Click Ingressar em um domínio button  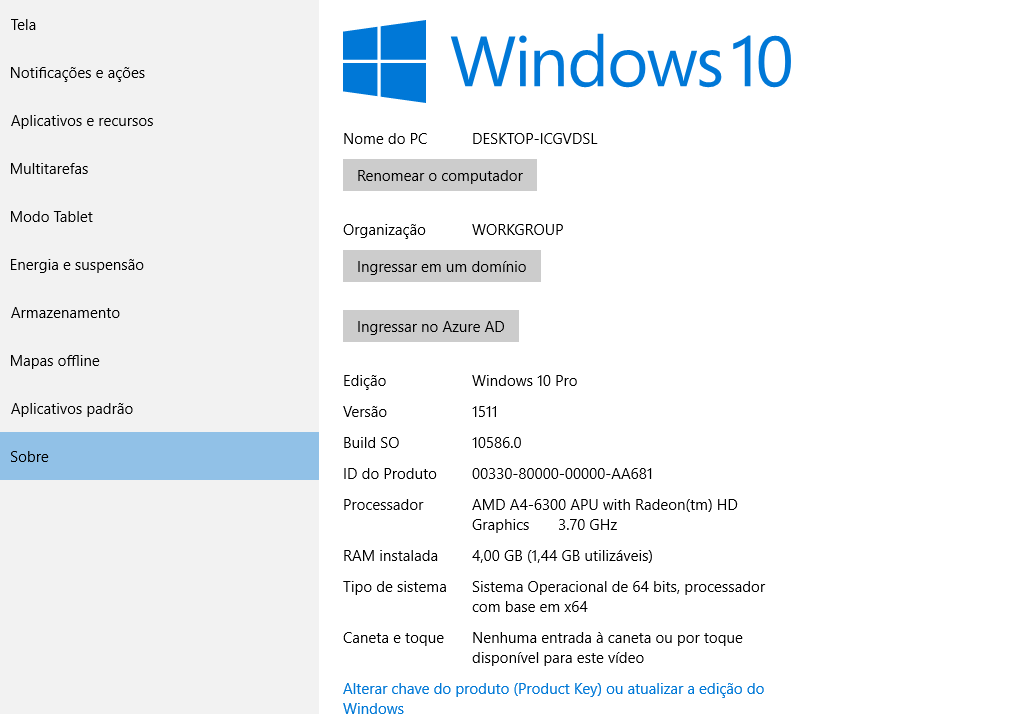(x=442, y=266)
